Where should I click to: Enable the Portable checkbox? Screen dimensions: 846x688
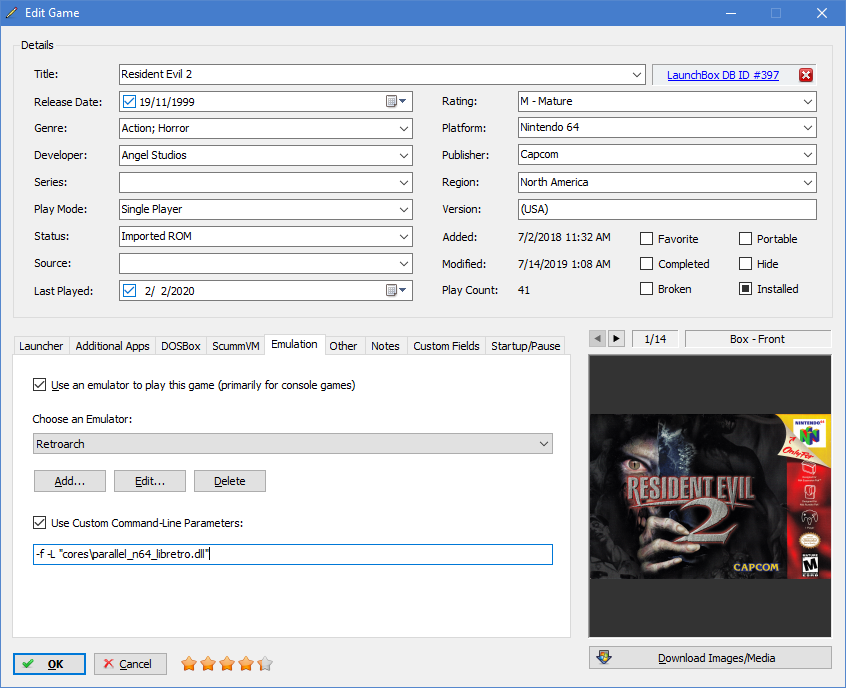[x=745, y=239]
